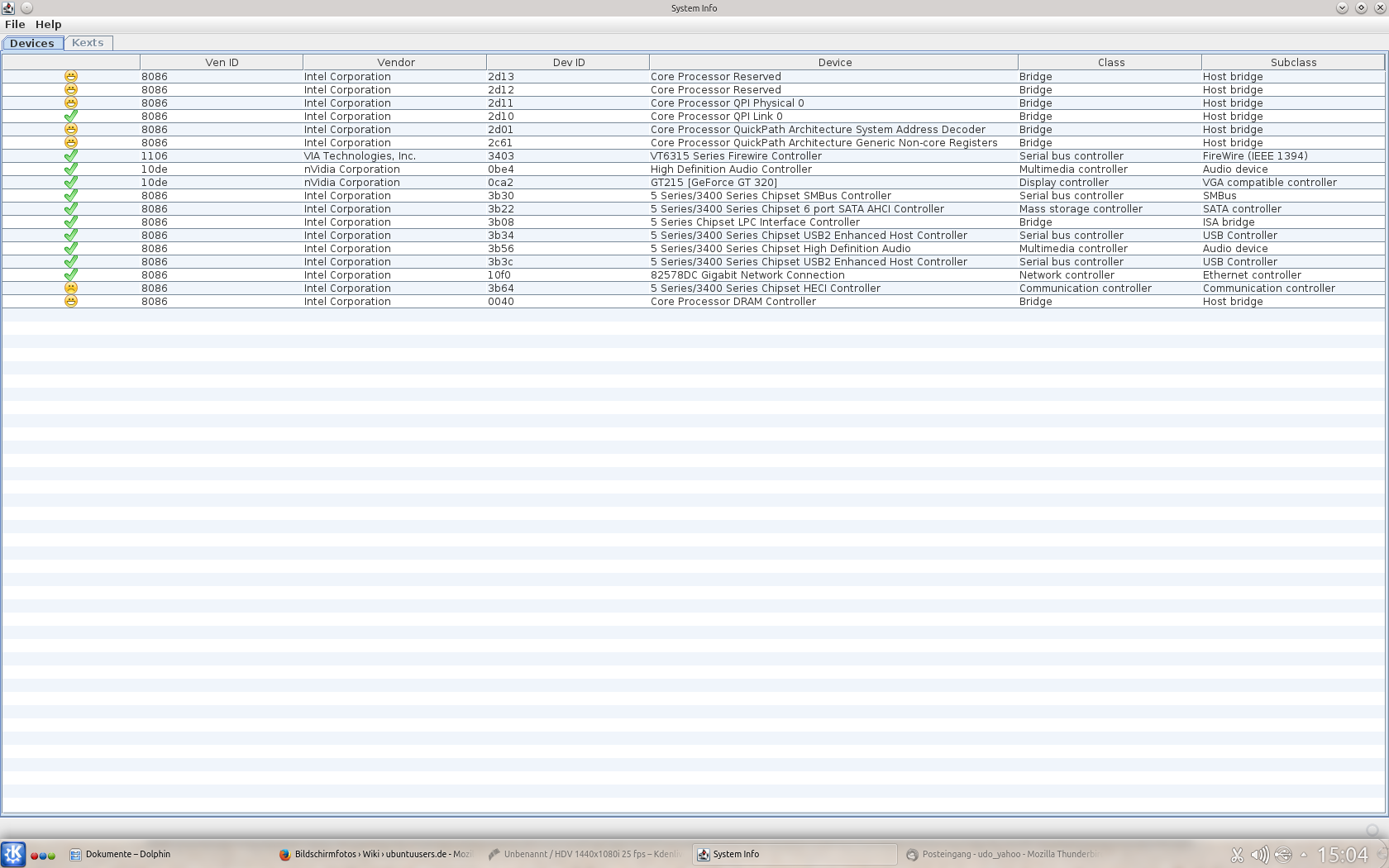Screen dimensions: 1389x868
Task: Open the KDE application launcher
Action: pos(13,854)
